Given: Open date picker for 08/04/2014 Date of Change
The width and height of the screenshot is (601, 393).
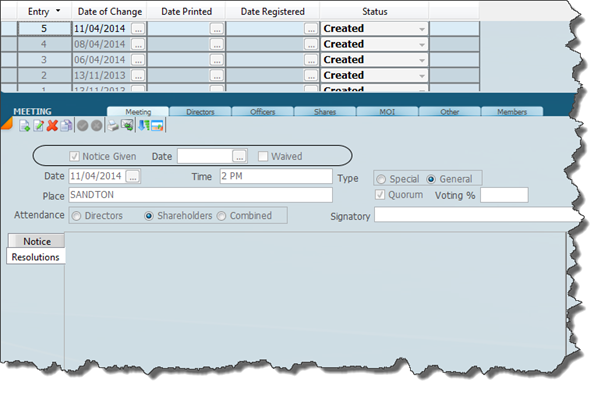Looking at the screenshot, I should [138, 44].
